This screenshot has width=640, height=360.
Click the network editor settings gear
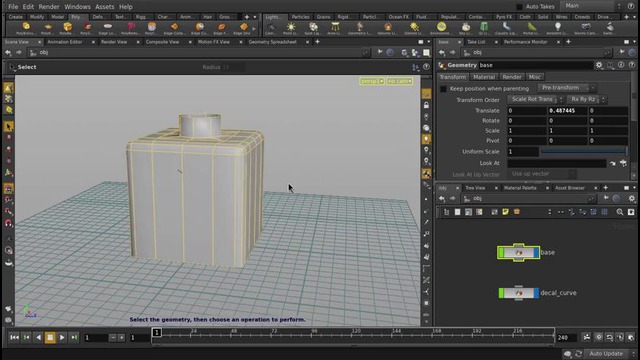631,198
